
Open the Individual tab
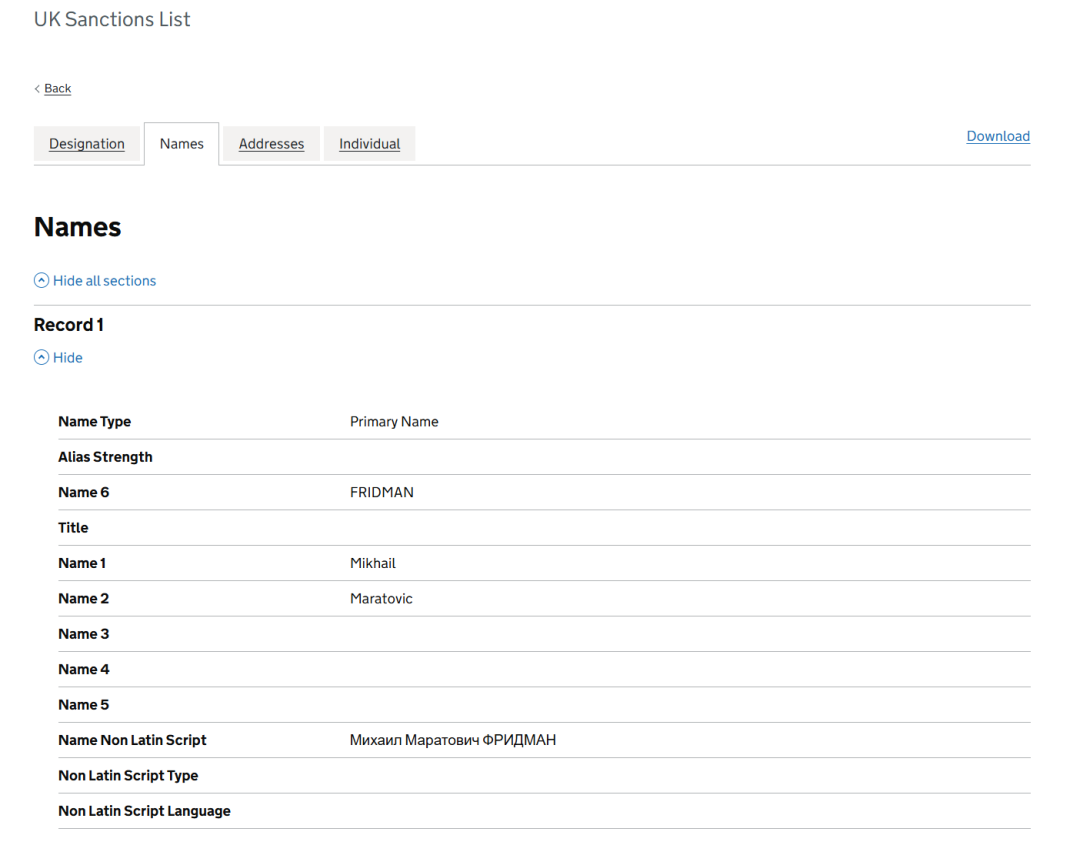369,144
